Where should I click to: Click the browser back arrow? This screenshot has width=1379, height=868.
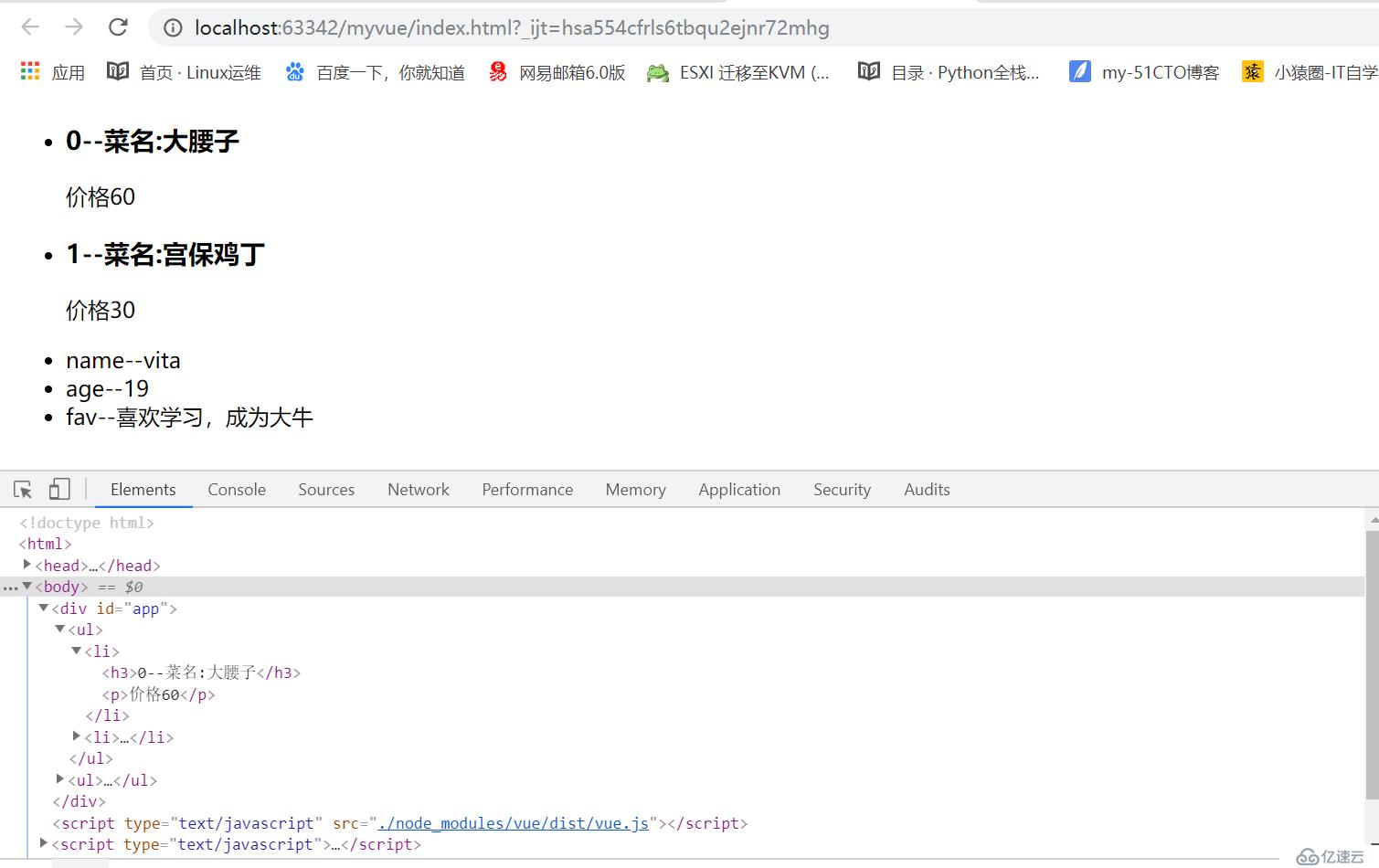point(30,27)
